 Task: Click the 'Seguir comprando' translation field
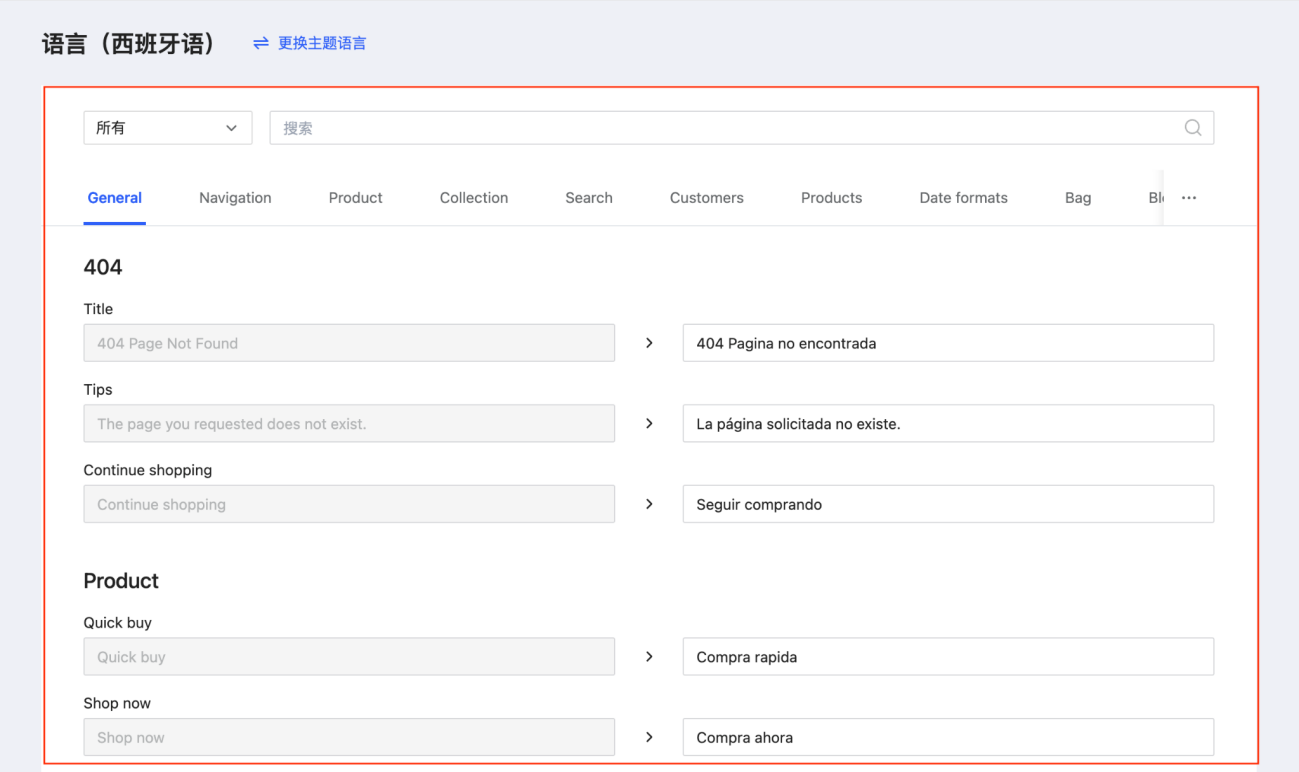(947, 504)
